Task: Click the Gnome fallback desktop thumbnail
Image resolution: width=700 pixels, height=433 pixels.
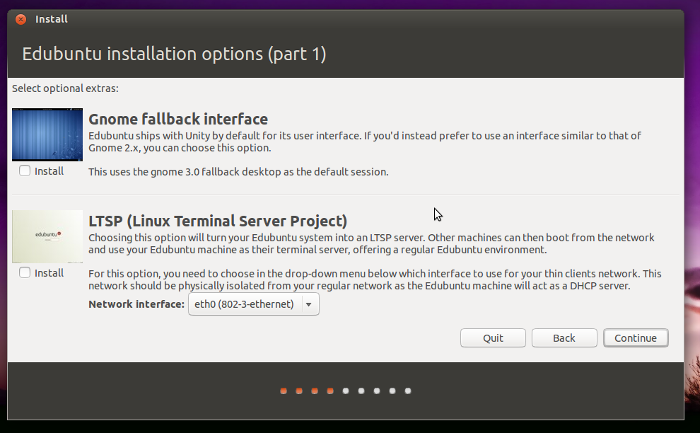Action: point(47,135)
